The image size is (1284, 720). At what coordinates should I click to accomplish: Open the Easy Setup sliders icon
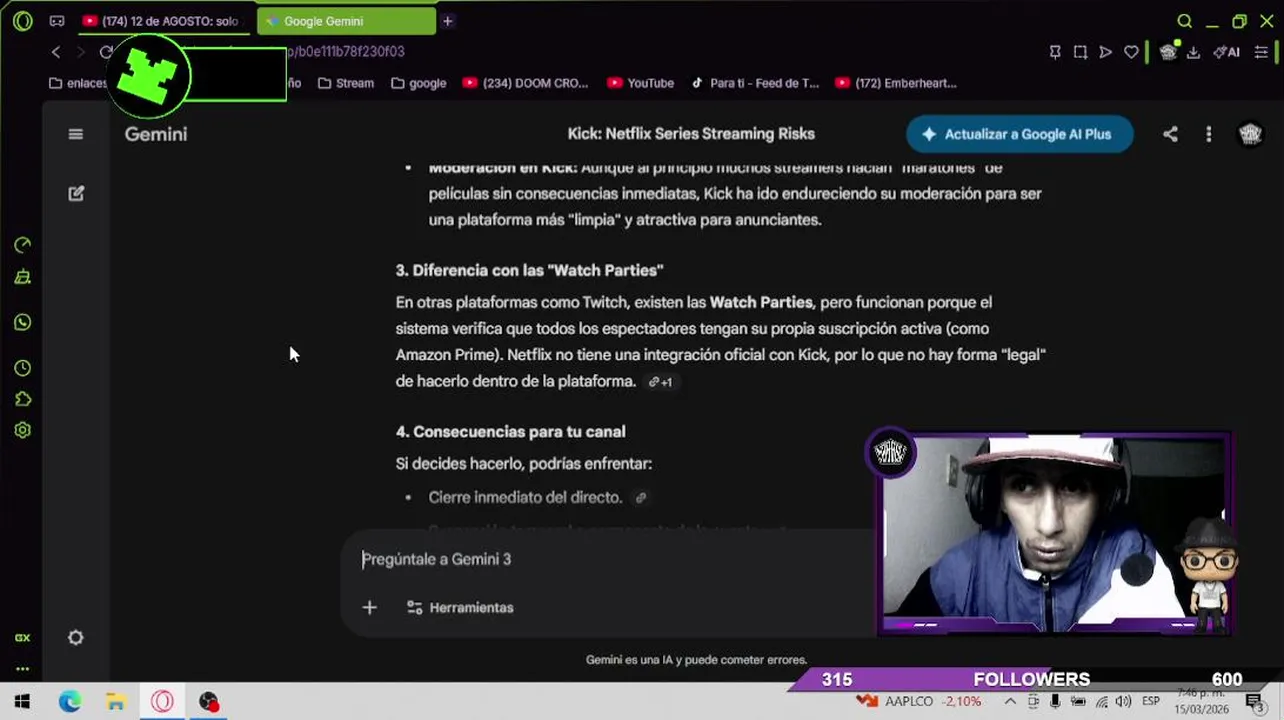pyautogui.click(x=1260, y=52)
